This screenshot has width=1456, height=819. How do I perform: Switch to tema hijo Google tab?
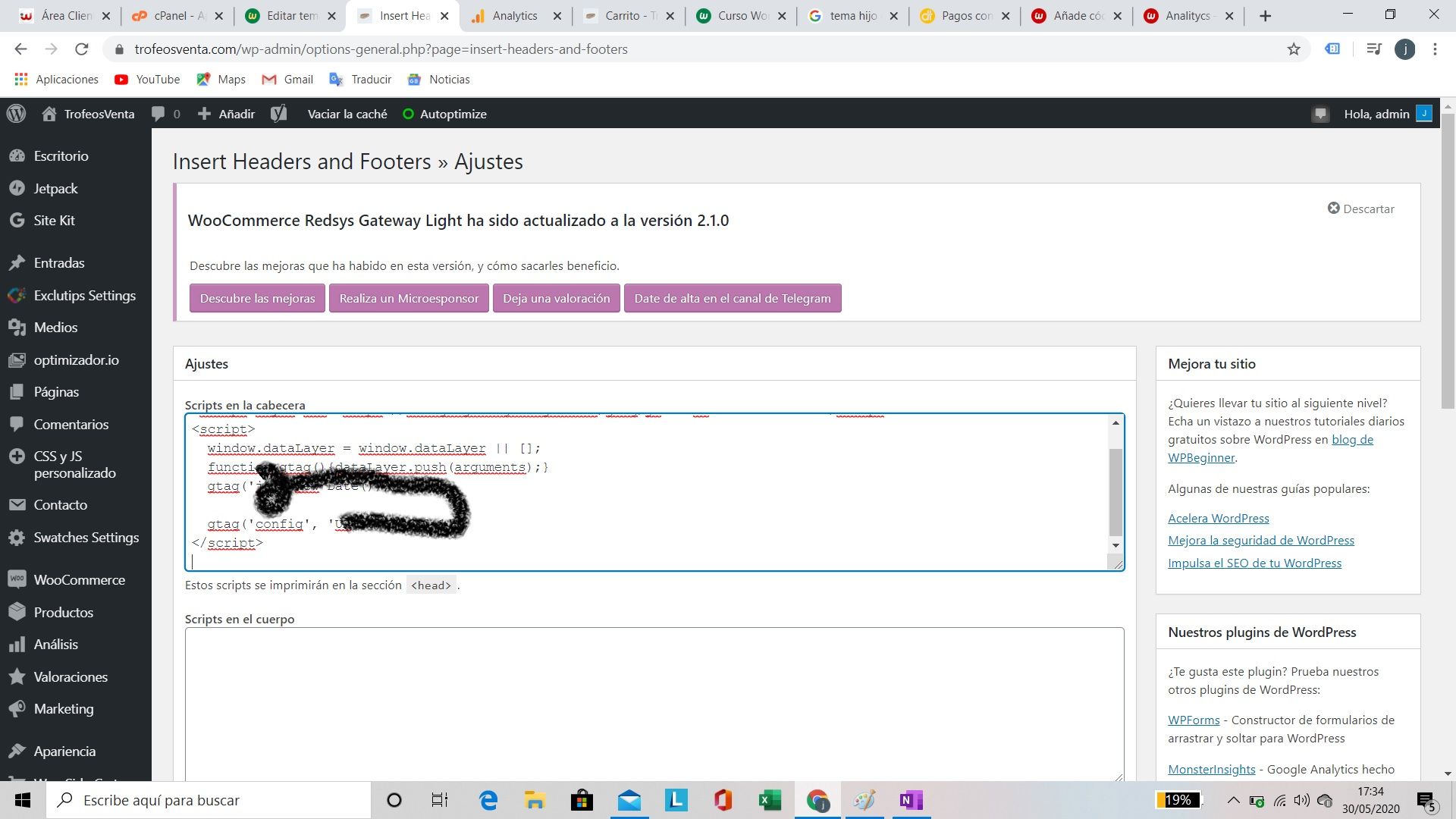click(853, 16)
